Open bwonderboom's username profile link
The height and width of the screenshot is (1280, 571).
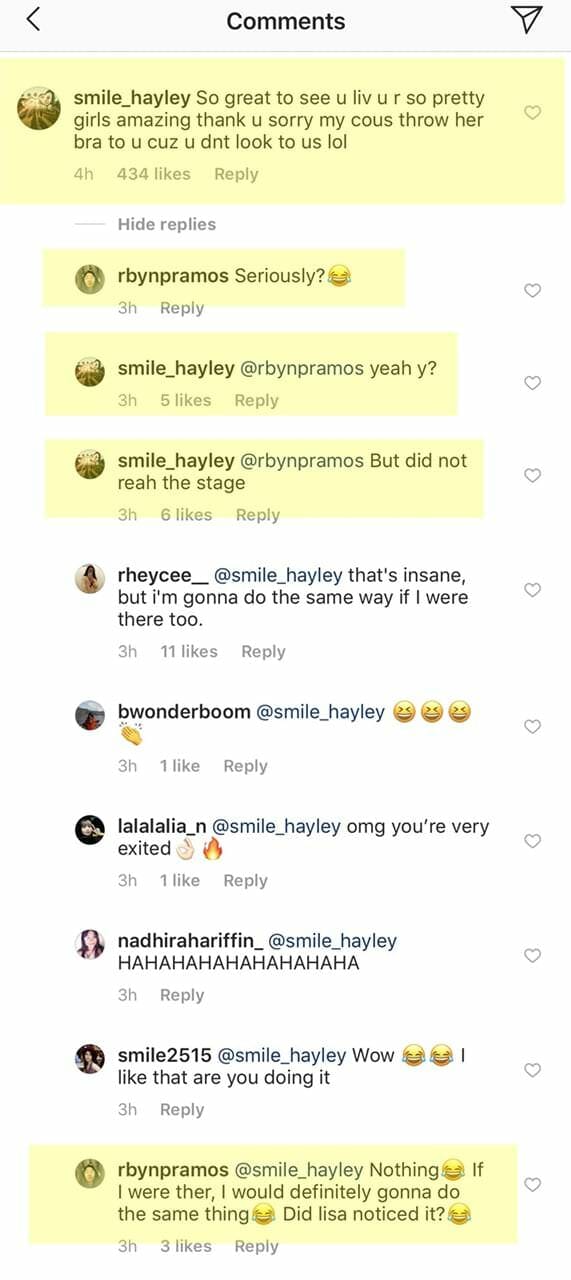point(184,712)
